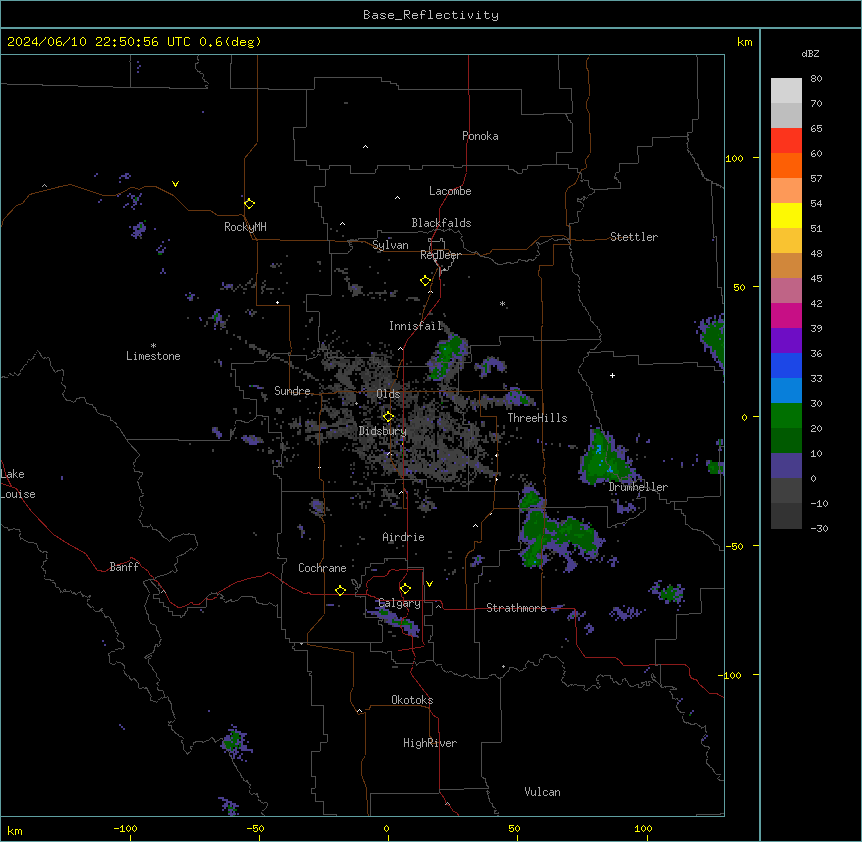Click the Sundre label
The height and width of the screenshot is (842, 862).
pyautogui.click(x=292, y=391)
